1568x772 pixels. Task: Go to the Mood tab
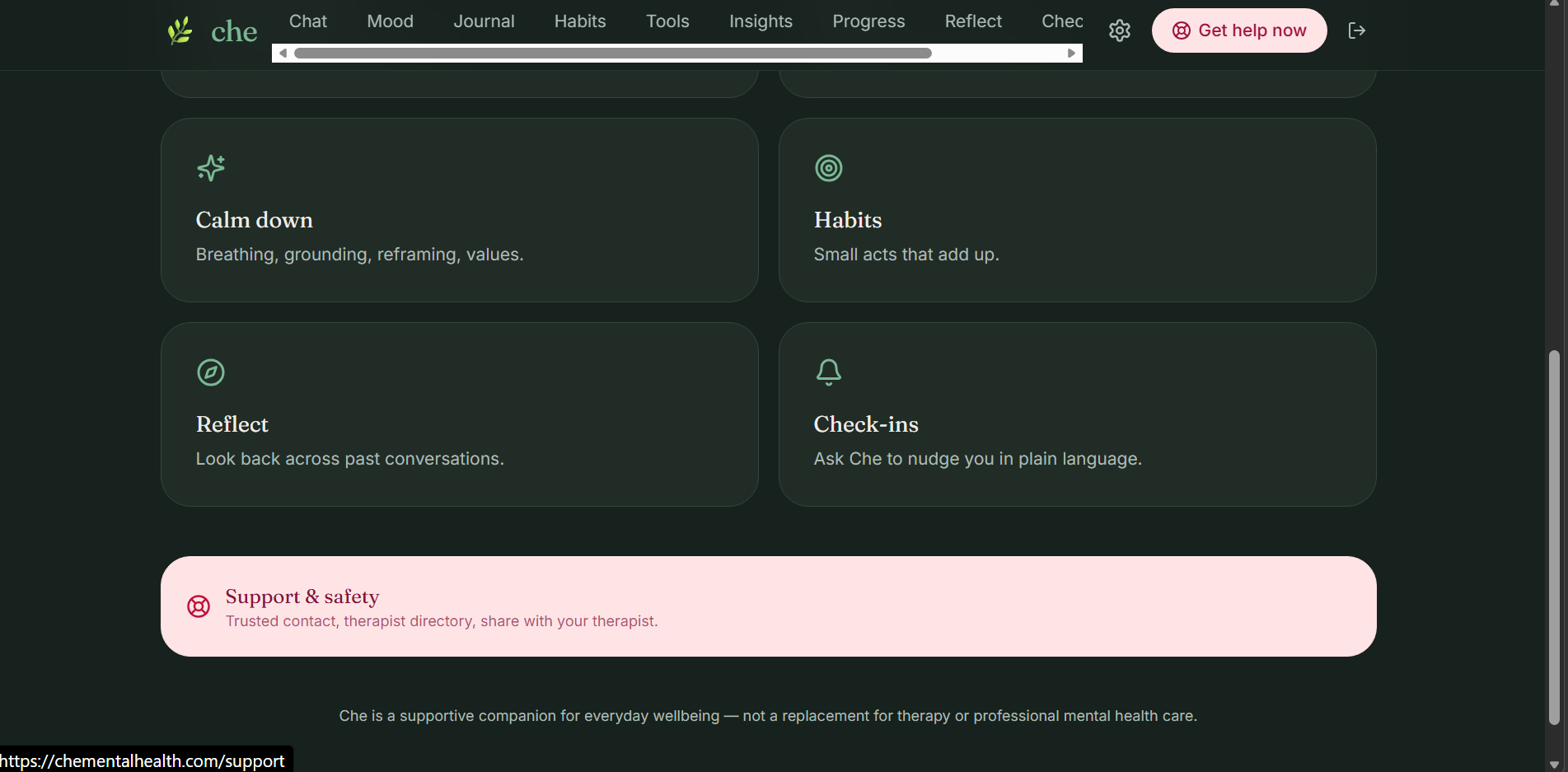(391, 21)
